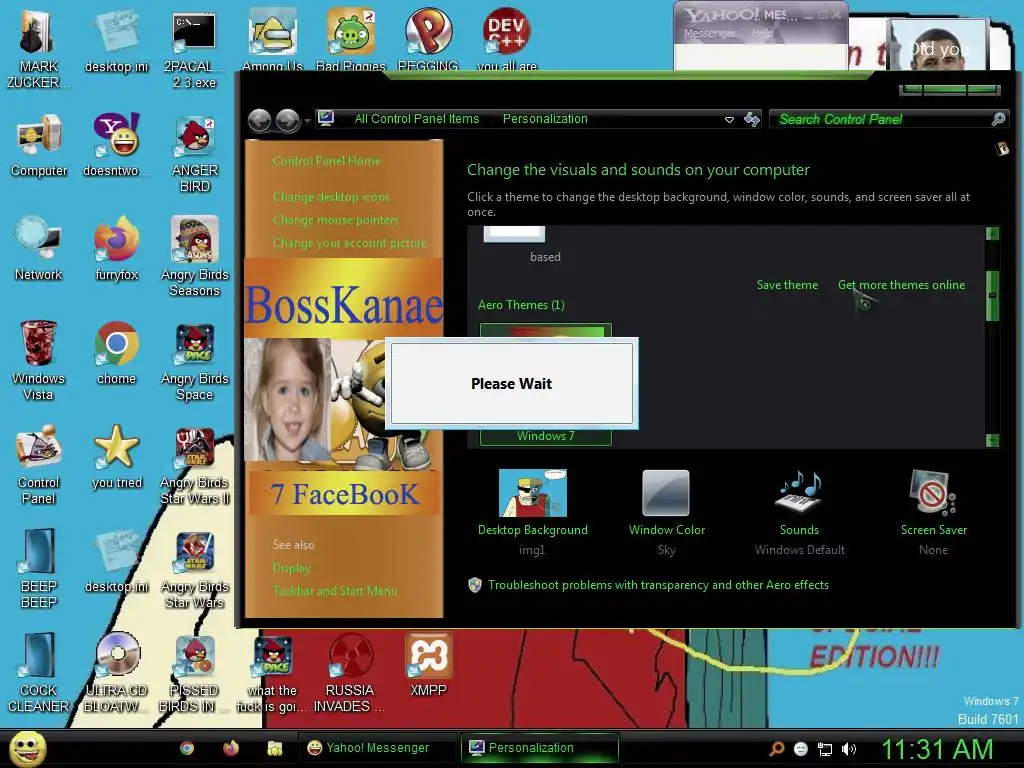Expand the address bar history dropdown
This screenshot has width=1024, height=768.
pos(729,120)
